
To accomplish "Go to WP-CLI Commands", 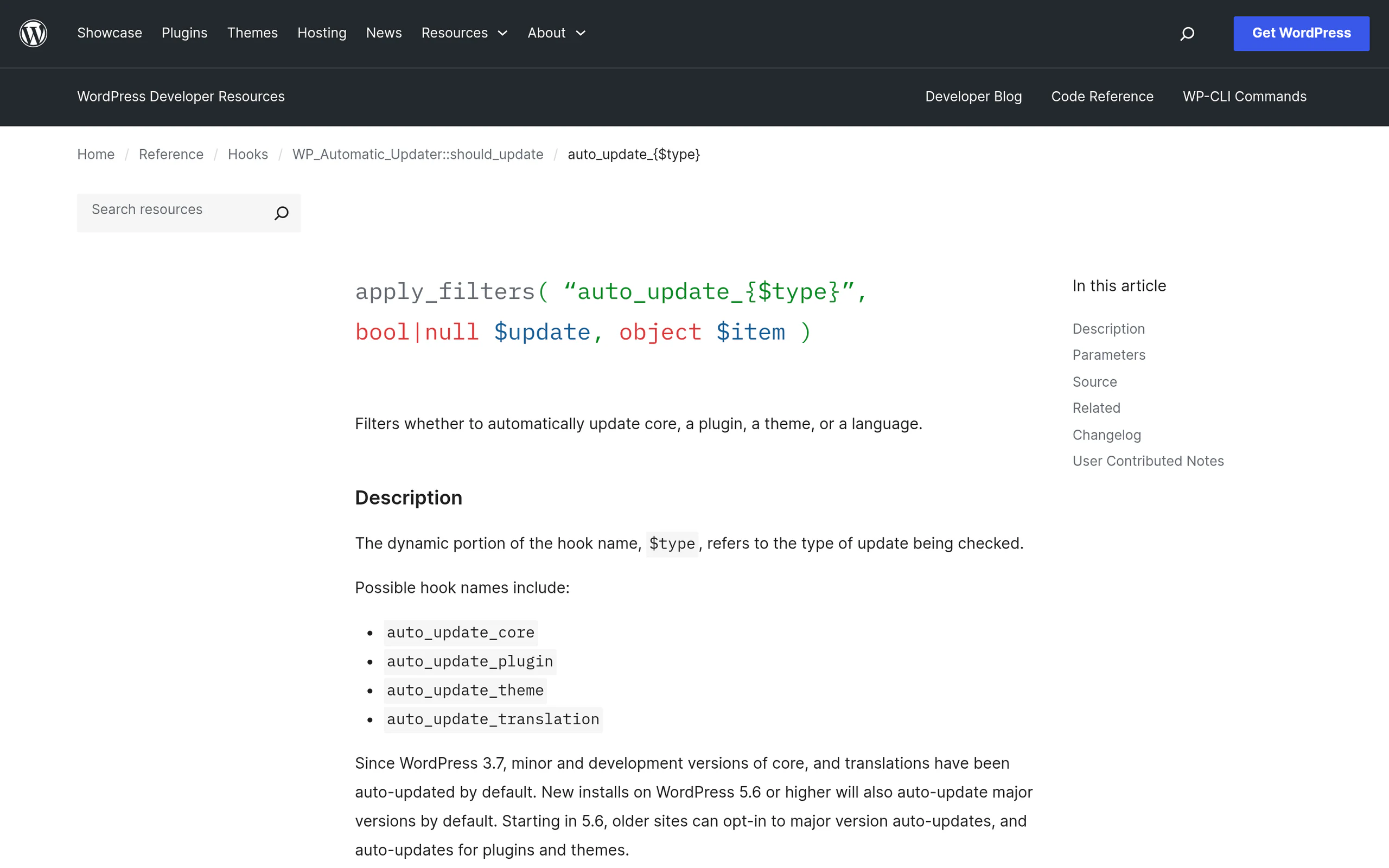I will click(x=1244, y=97).
